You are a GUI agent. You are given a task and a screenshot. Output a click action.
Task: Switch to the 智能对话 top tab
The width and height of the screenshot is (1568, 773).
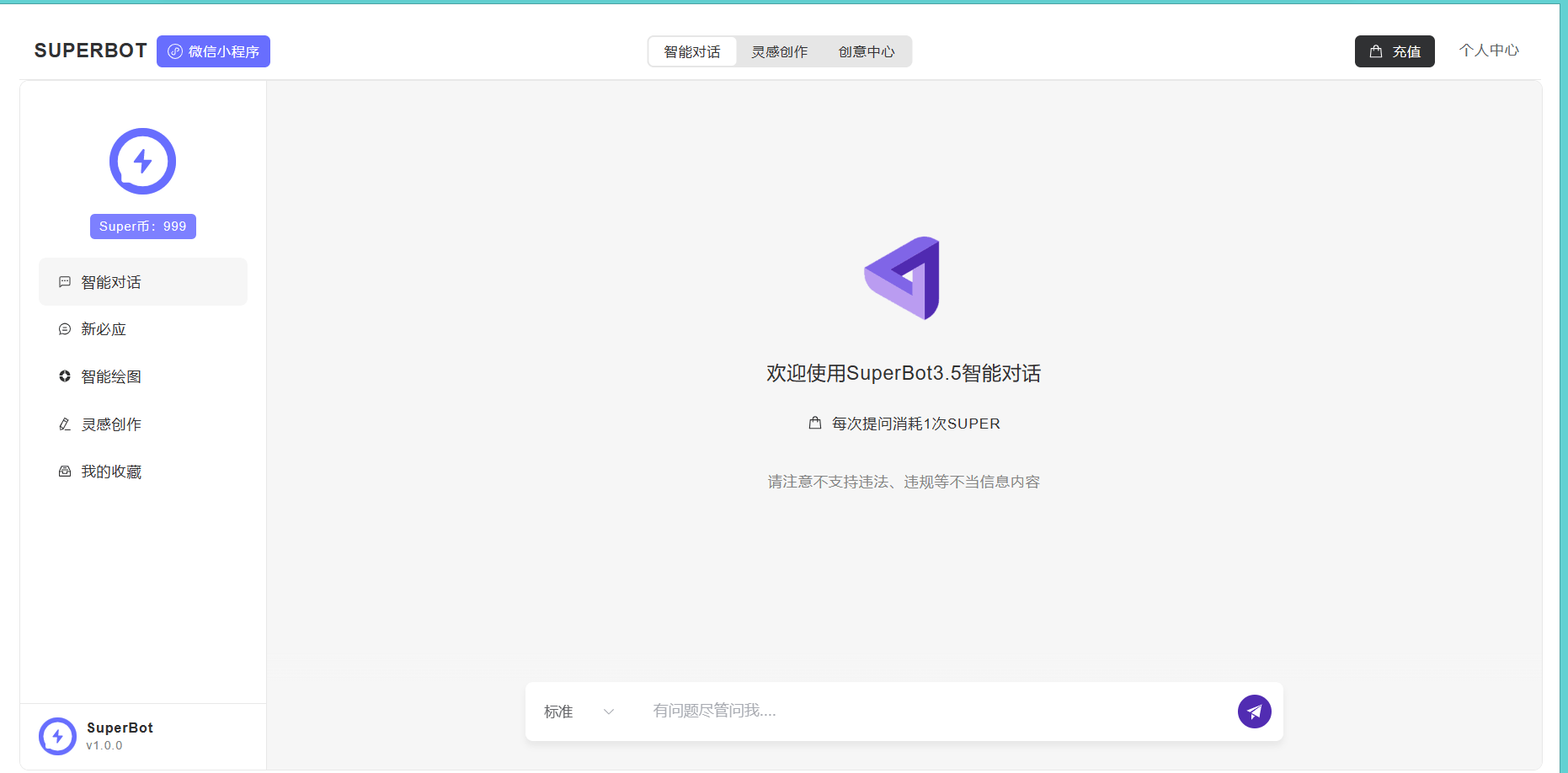pos(692,51)
